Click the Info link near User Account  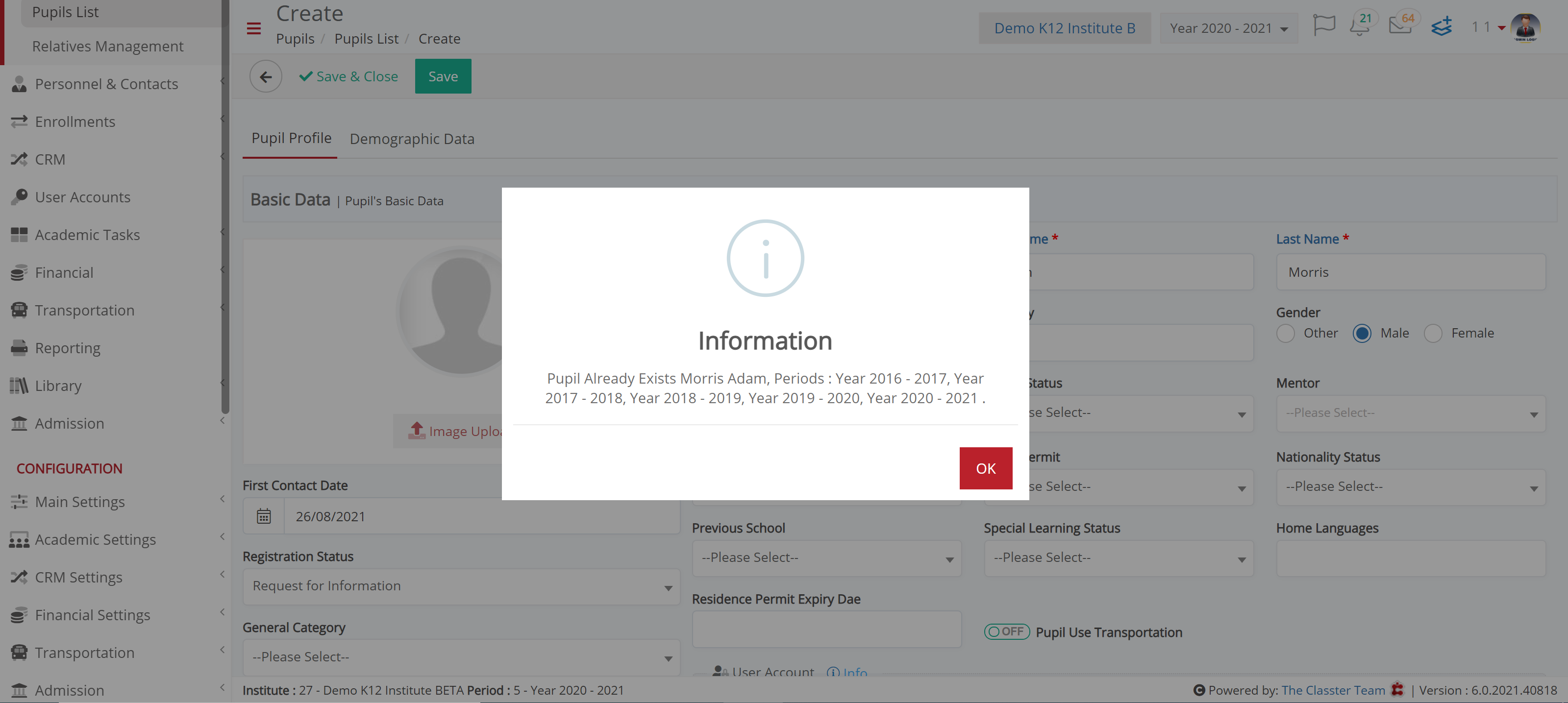coord(846,672)
